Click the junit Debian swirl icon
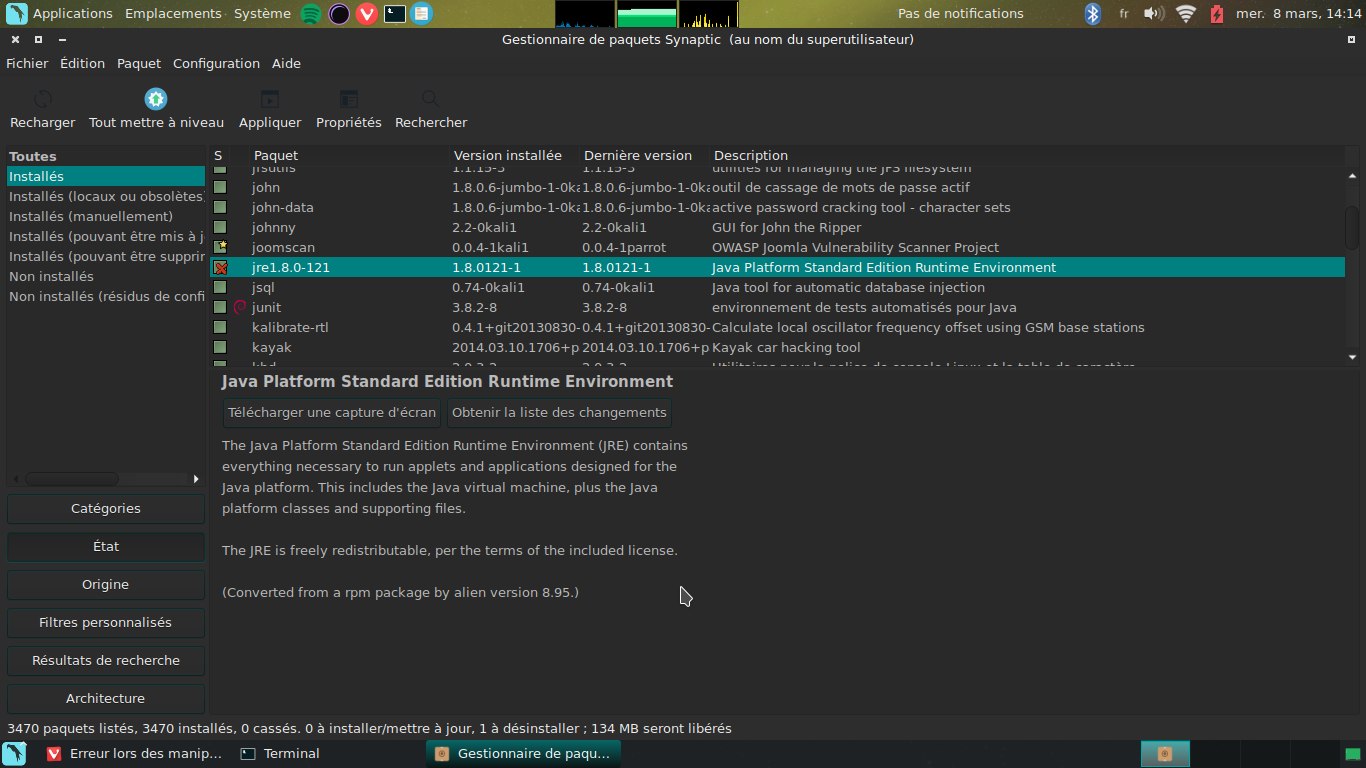This screenshot has width=1366, height=768. click(239, 307)
